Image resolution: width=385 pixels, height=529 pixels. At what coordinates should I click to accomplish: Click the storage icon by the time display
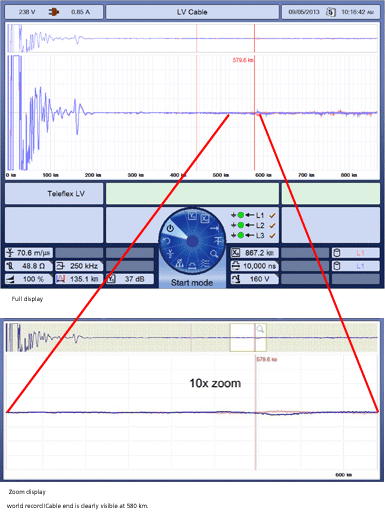(330, 12)
